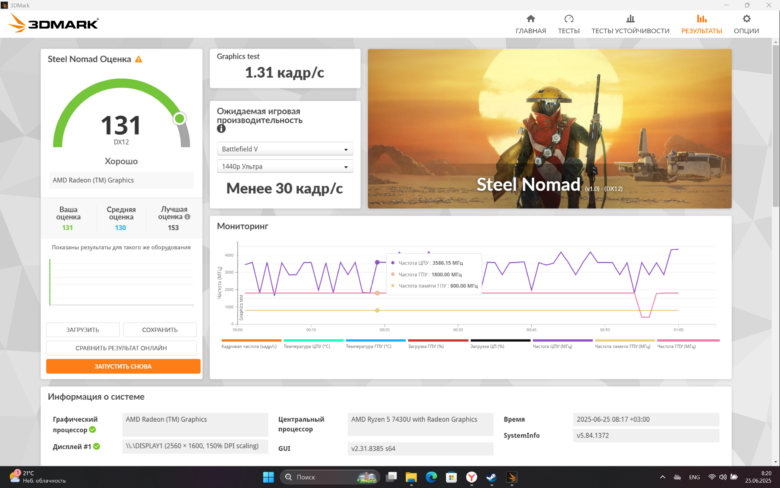
Task: Click the 3DMark taskbar icon
Action: click(x=511, y=477)
